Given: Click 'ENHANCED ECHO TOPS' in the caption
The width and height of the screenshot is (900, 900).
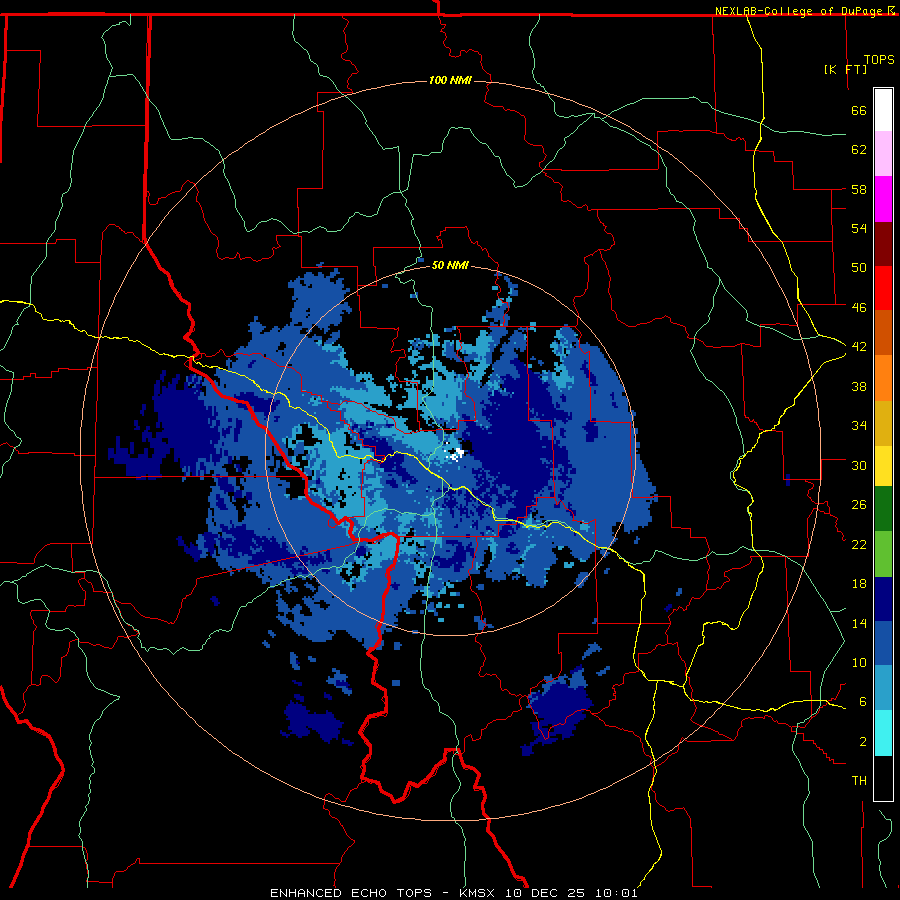Looking at the screenshot, I should click(x=351, y=893).
